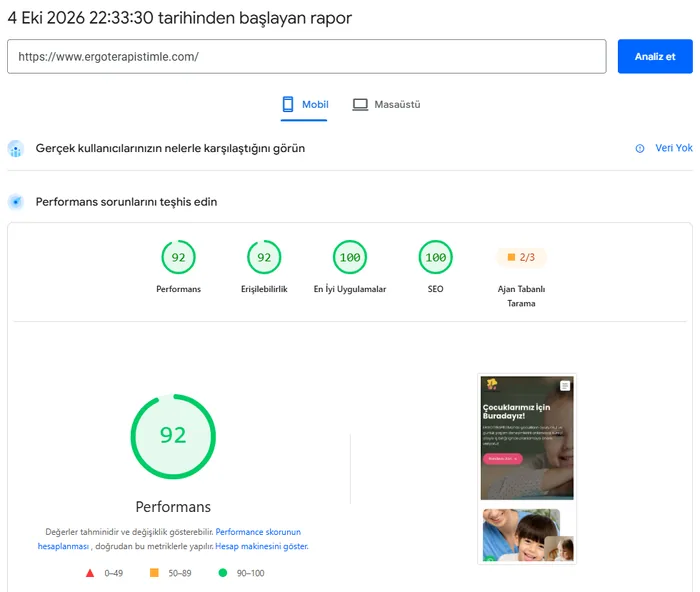This screenshot has width=700, height=592.
Task: Click the red triangle 0–49 legend icon
Action: (x=90, y=573)
